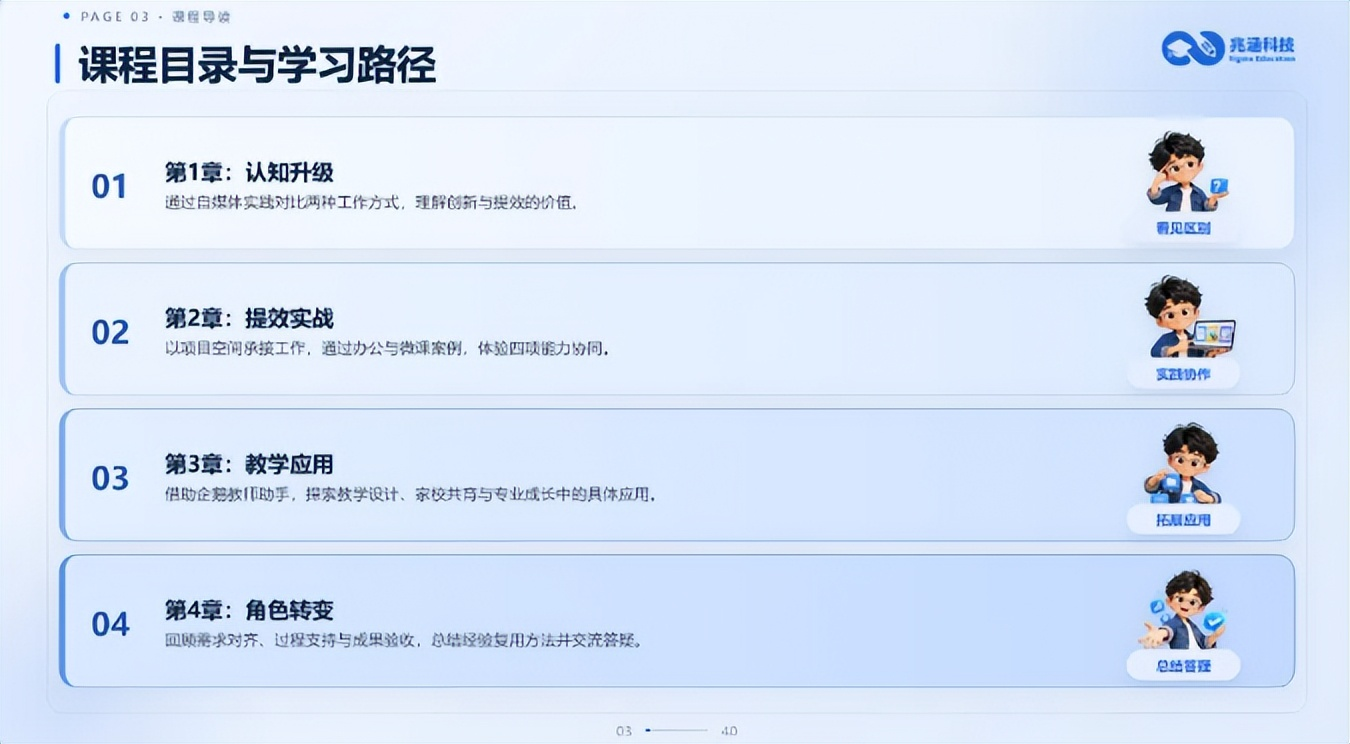
Task: Click the 实践协作 label pill
Action: tap(1183, 374)
